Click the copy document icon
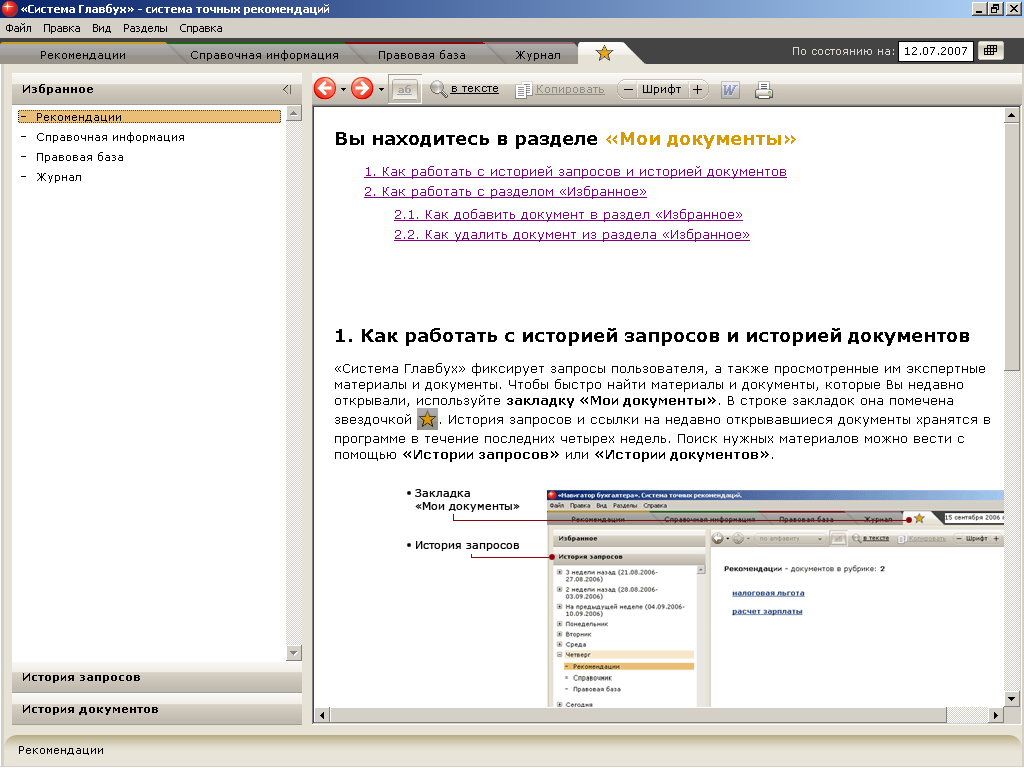This screenshot has height=768, width=1024. (523, 90)
